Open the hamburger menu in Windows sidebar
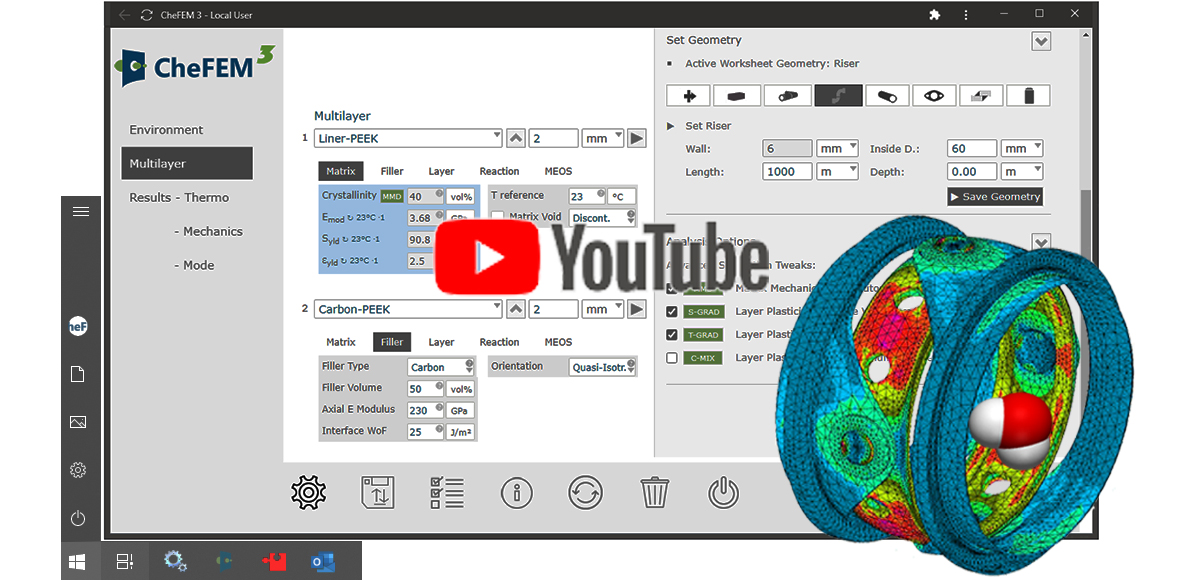Image resolution: width=1200 pixels, height=580 pixels. point(81,211)
